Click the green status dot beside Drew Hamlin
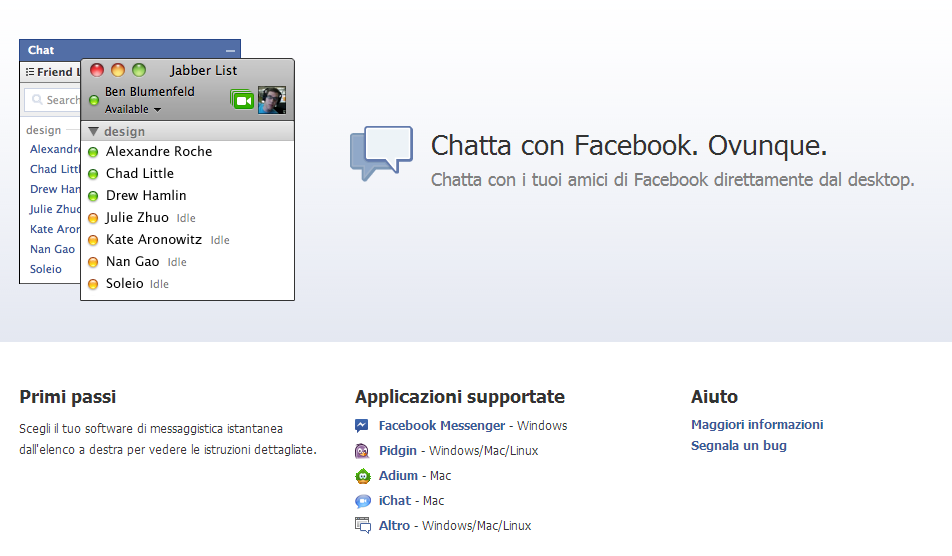This screenshot has height=556, width=952. click(x=93, y=196)
